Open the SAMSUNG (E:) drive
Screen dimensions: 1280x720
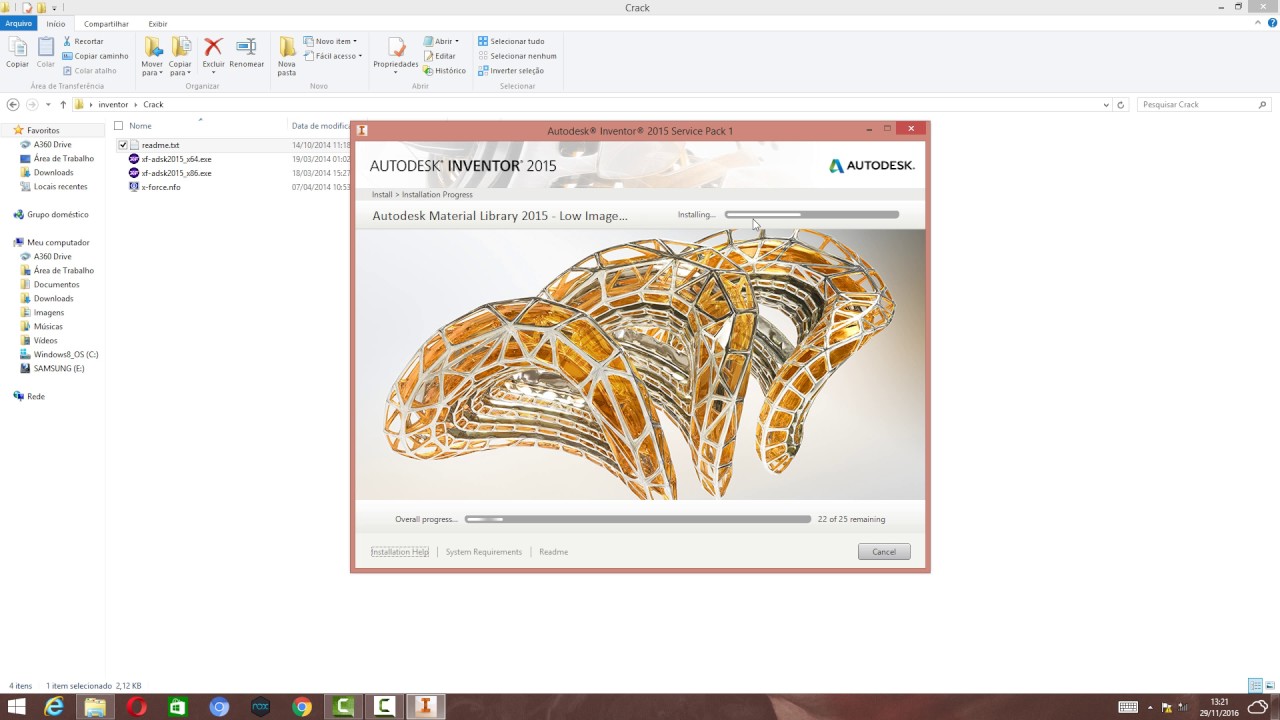tap(59, 369)
